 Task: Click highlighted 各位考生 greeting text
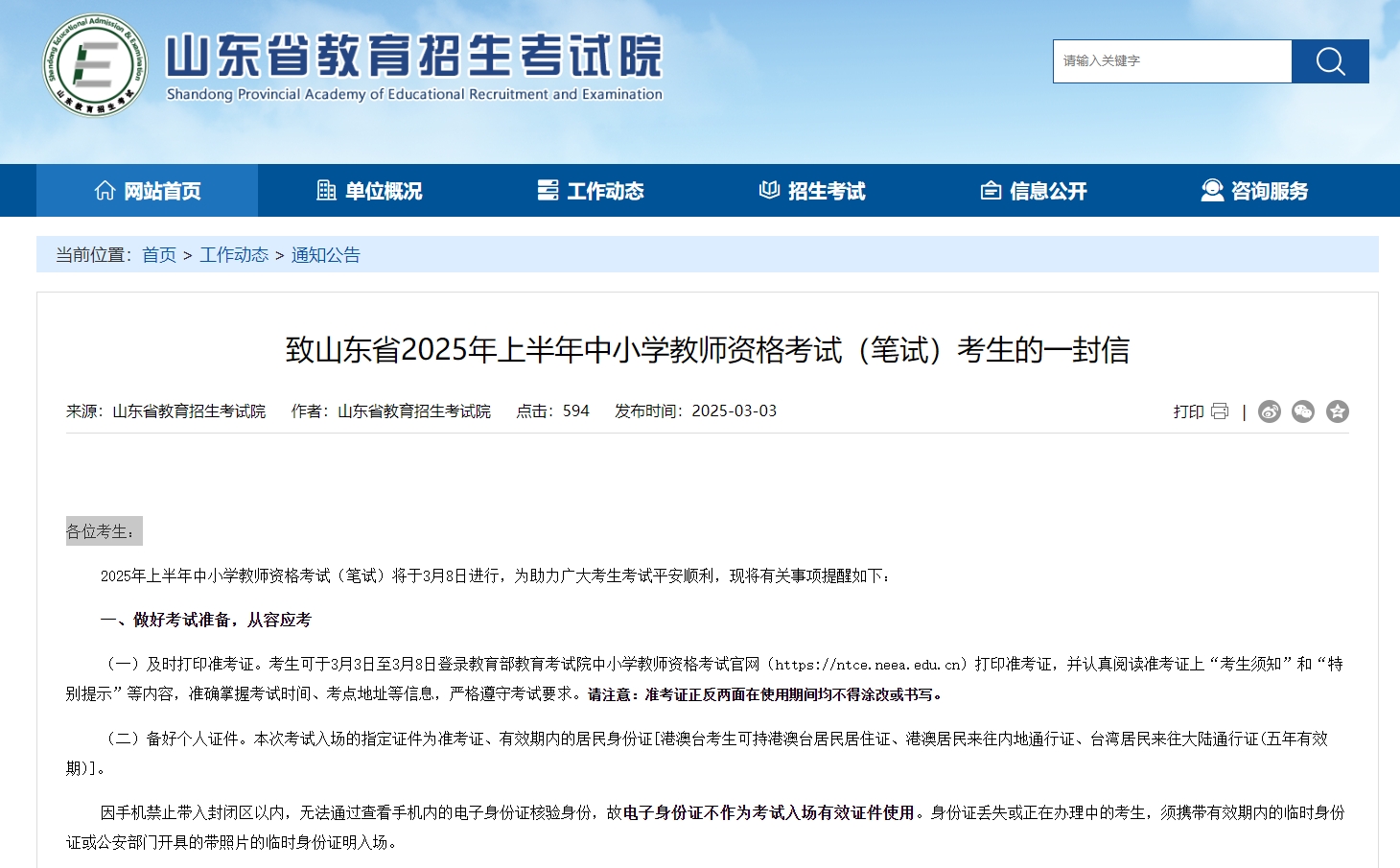coord(104,531)
